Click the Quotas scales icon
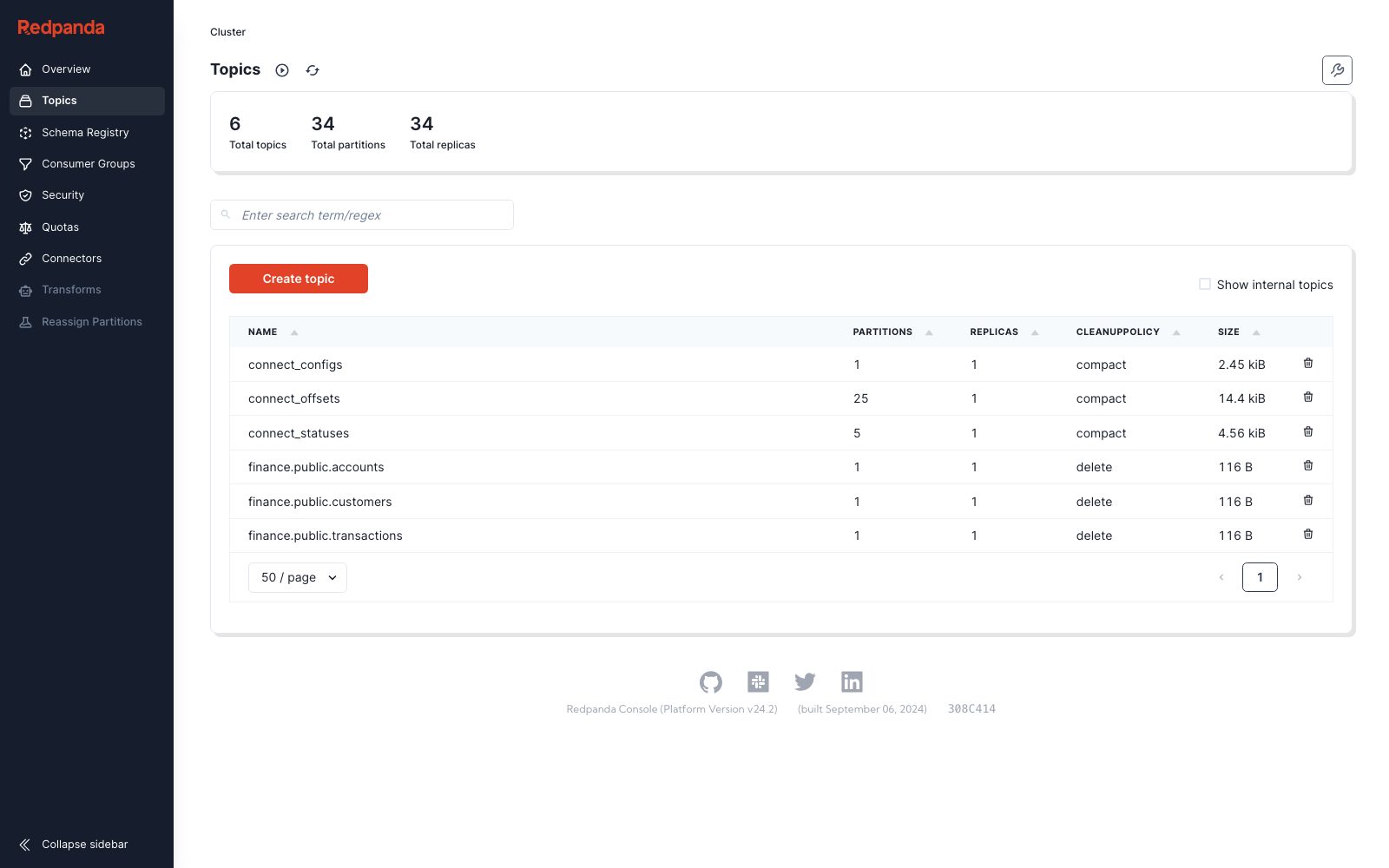The width and height of the screenshot is (1389, 868). [x=25, y=227]
